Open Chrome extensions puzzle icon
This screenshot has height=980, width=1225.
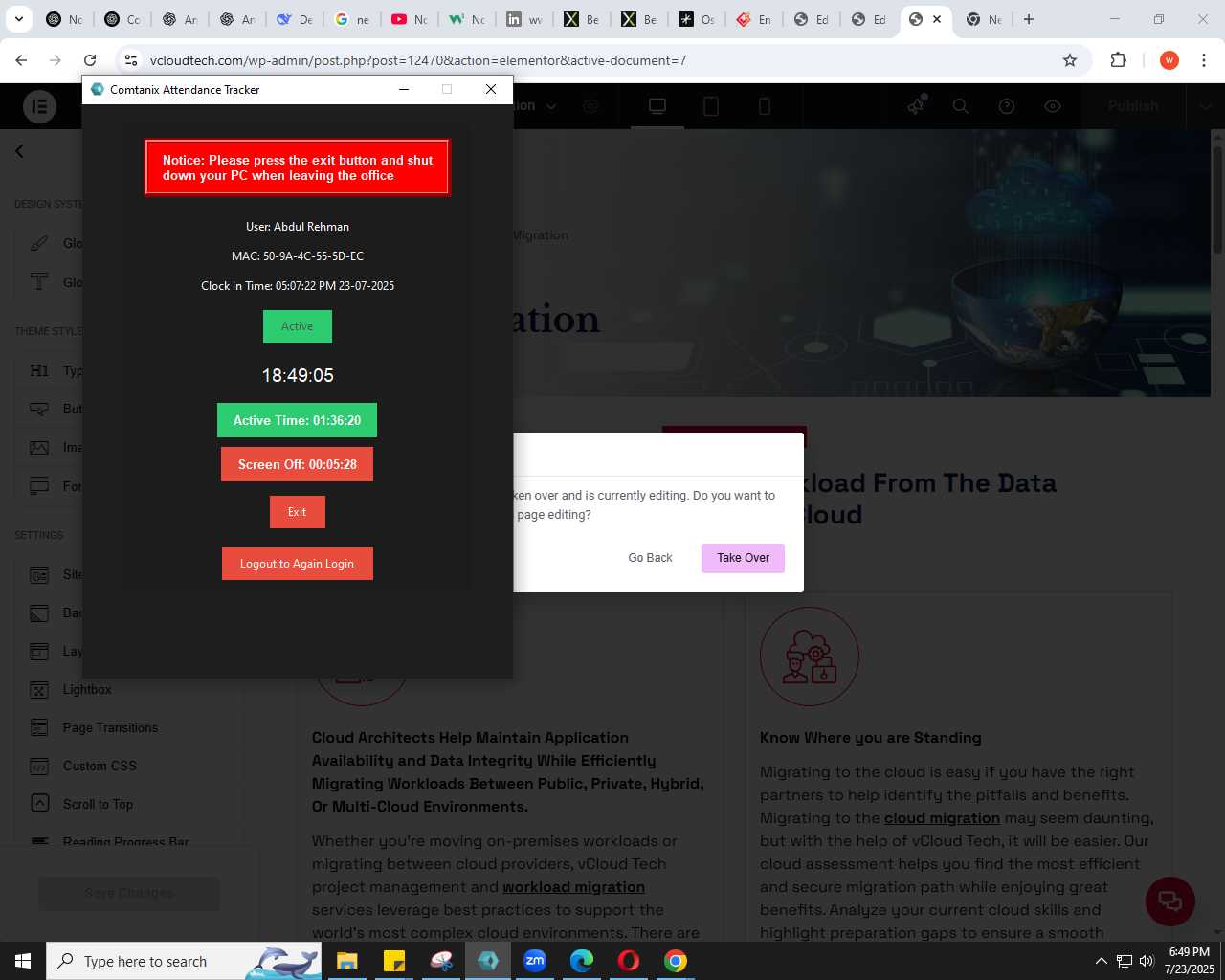click(1118, 60)
